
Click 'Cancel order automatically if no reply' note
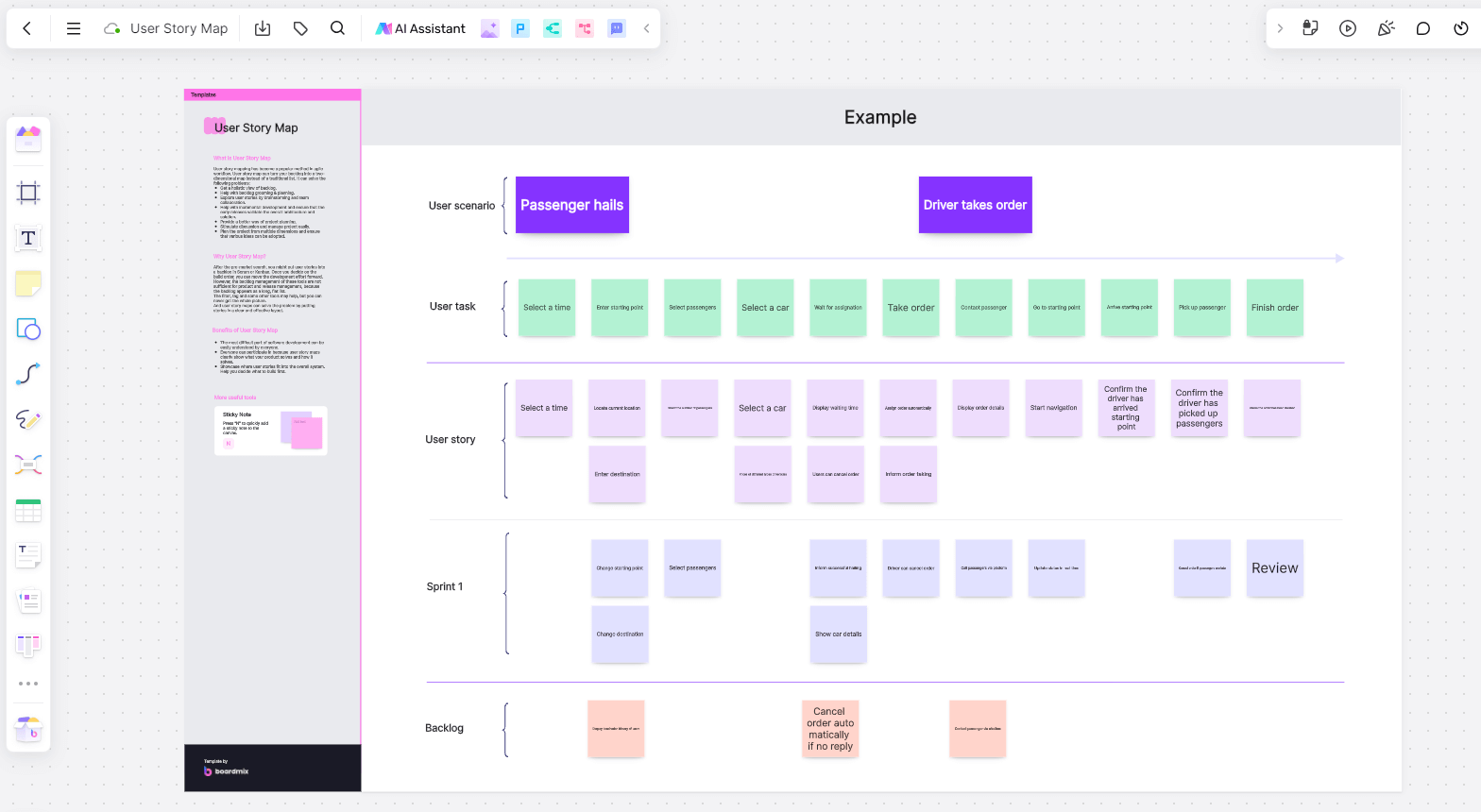(x=830, y=729)
